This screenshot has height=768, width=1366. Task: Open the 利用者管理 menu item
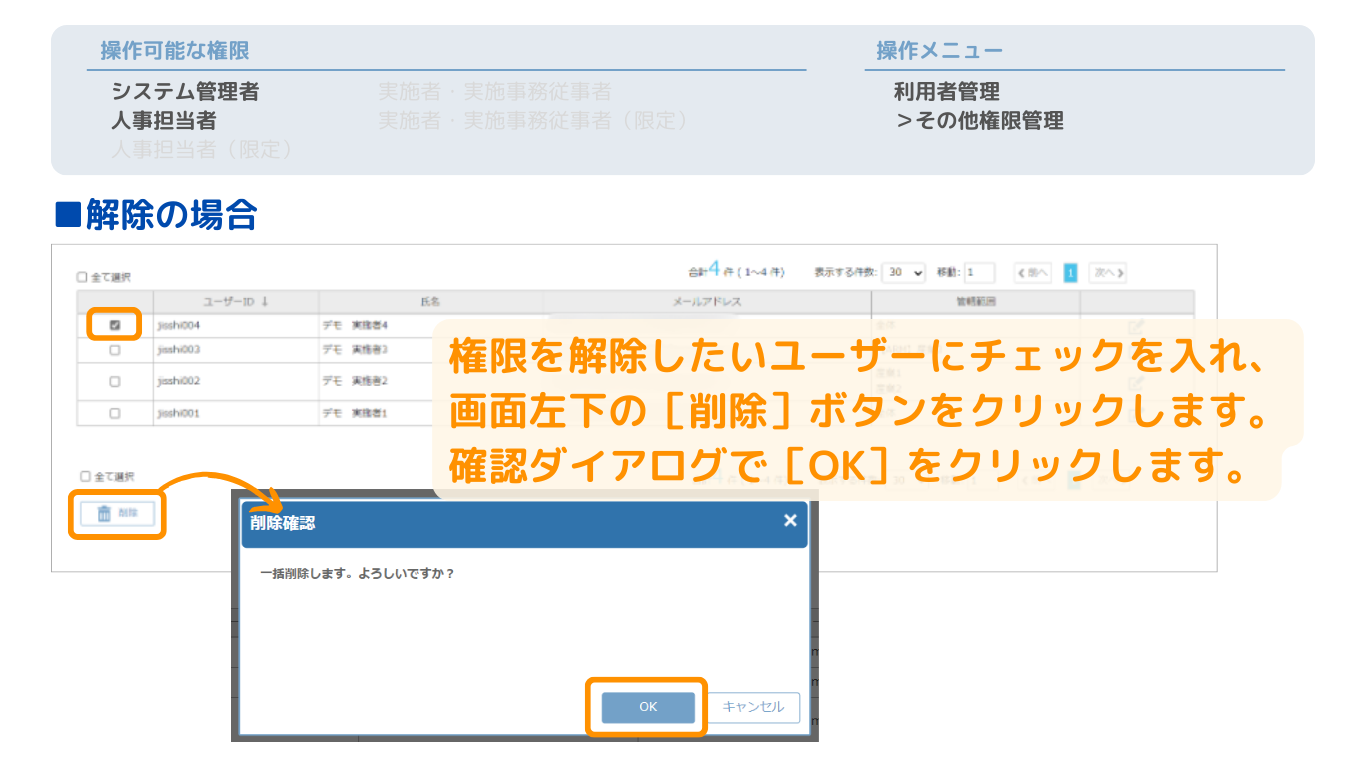tap(946, 92)
